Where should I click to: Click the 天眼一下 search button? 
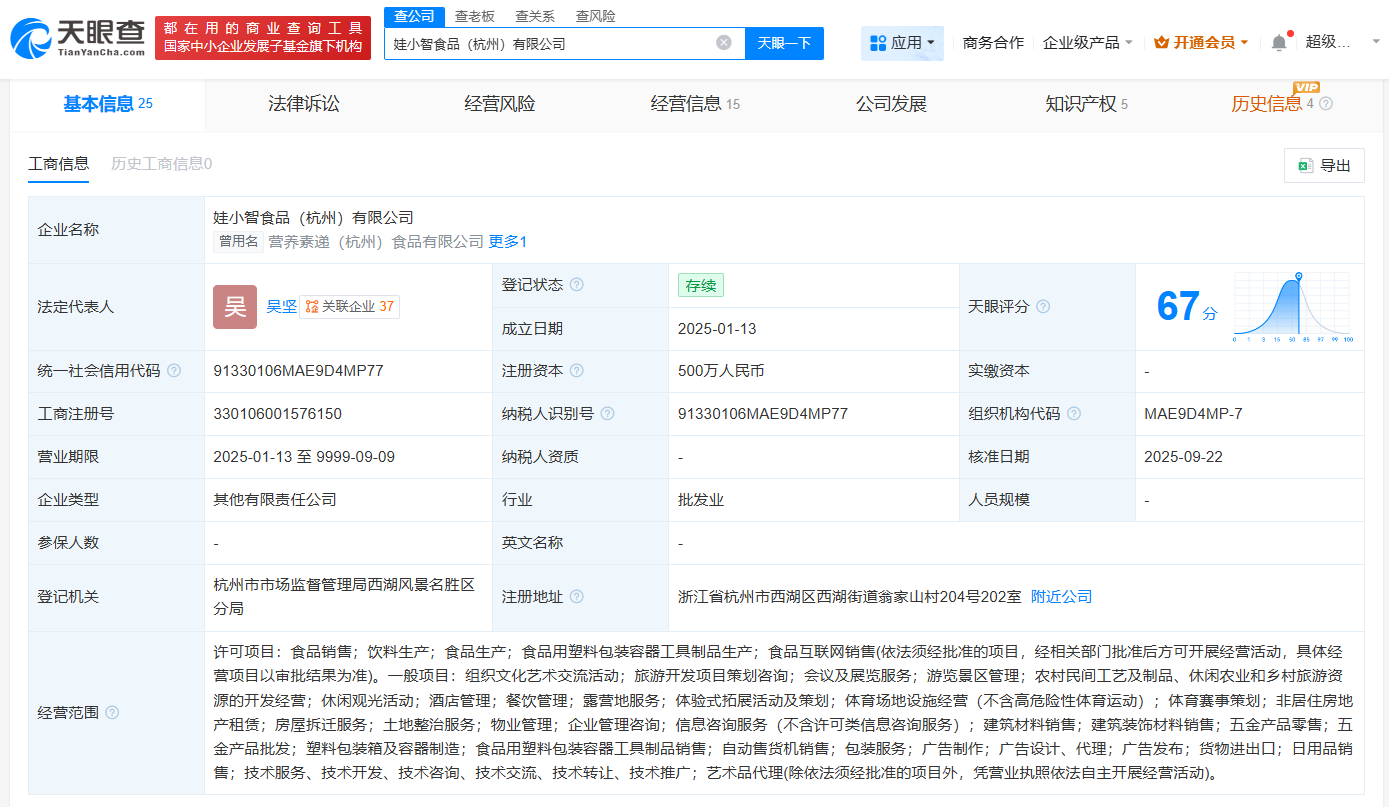click(784, 43)
